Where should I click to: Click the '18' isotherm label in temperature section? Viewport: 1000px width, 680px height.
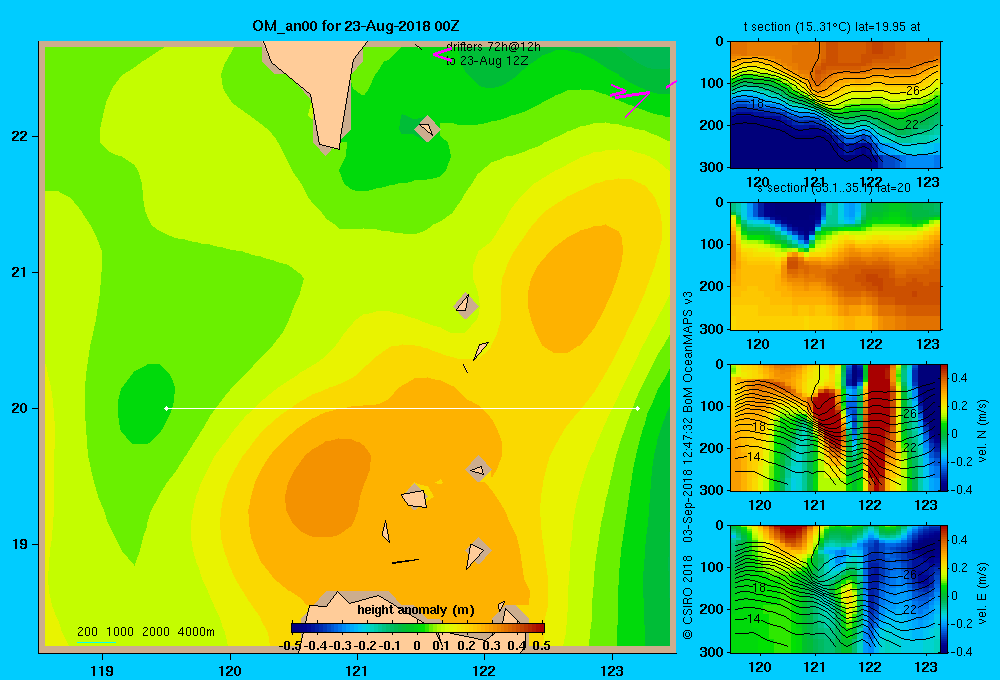tap(757, 103)
